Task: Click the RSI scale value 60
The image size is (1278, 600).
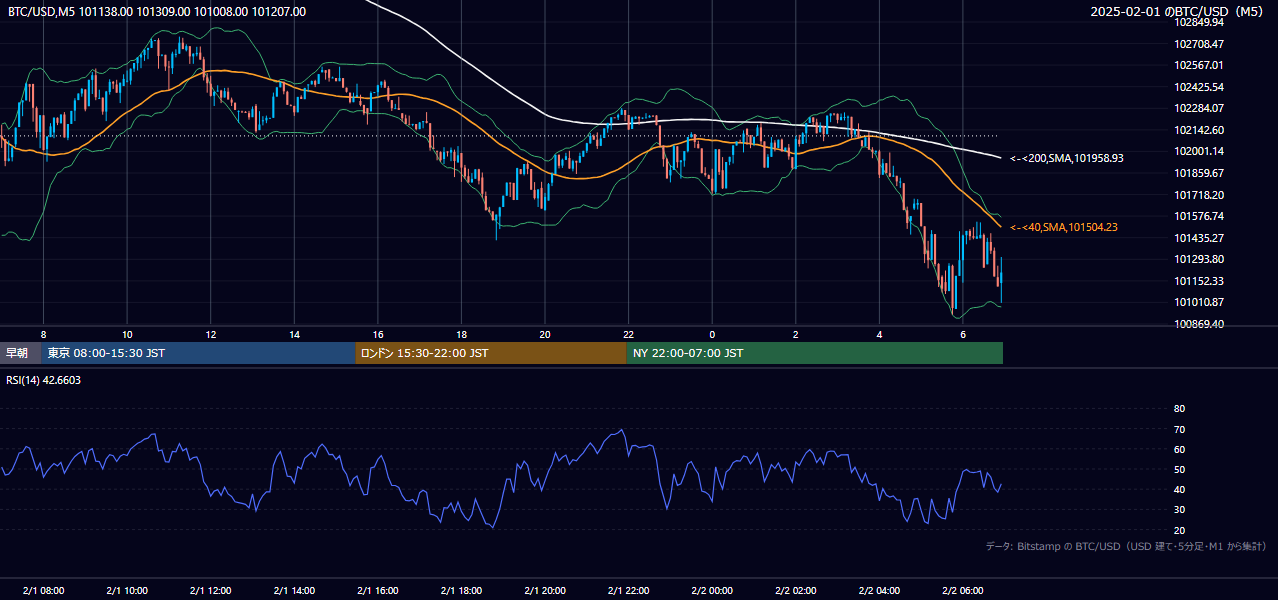Action: [x=1179, y=449]
